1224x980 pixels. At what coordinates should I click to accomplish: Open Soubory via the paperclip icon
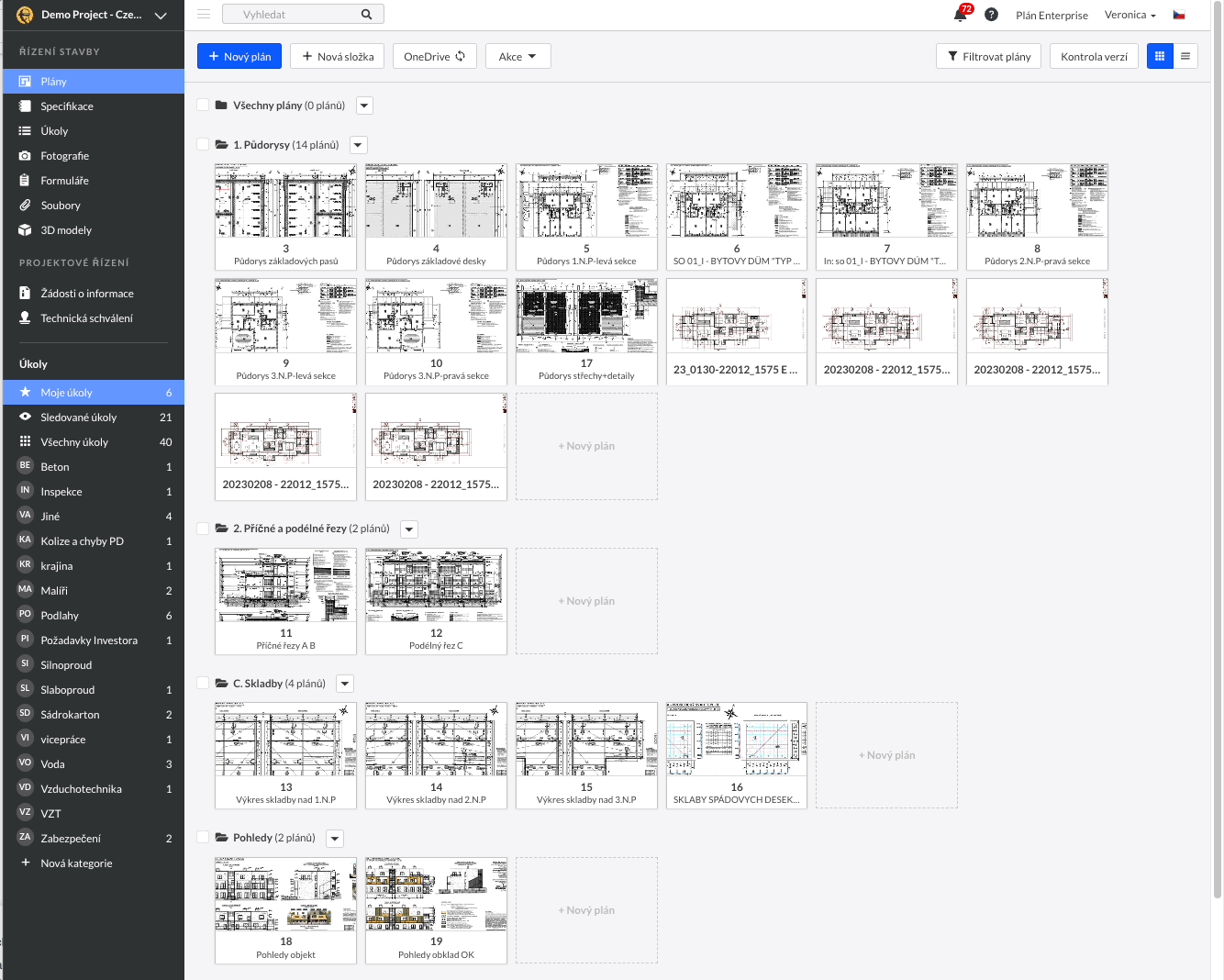[x=25, y=205]
